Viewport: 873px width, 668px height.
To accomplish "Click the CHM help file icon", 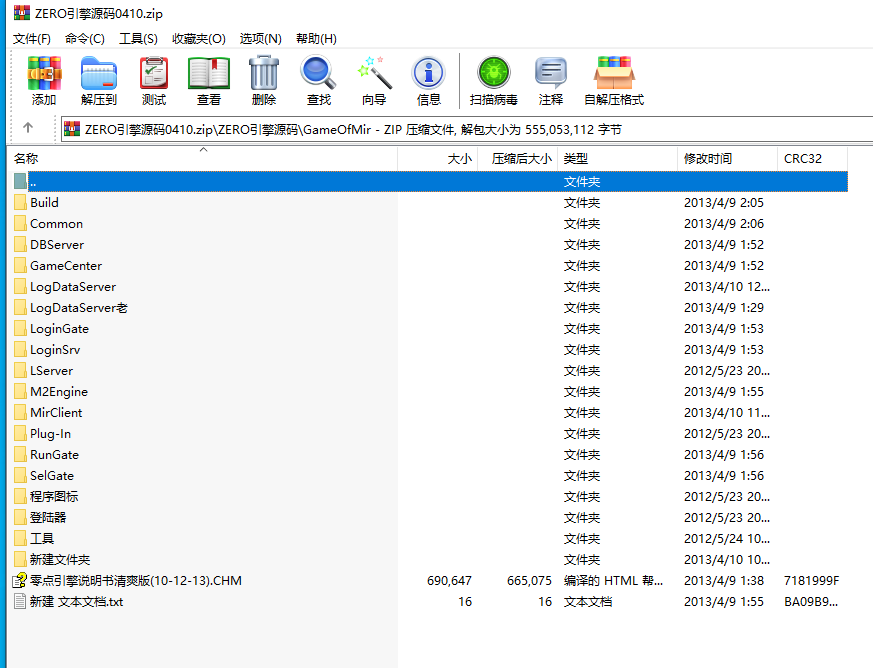I will click(x=20, y=581).
